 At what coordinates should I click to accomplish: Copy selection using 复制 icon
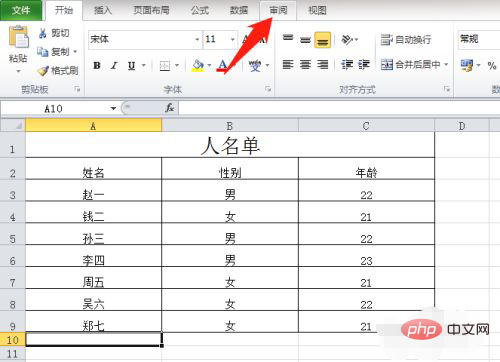[x=43, y=52]
